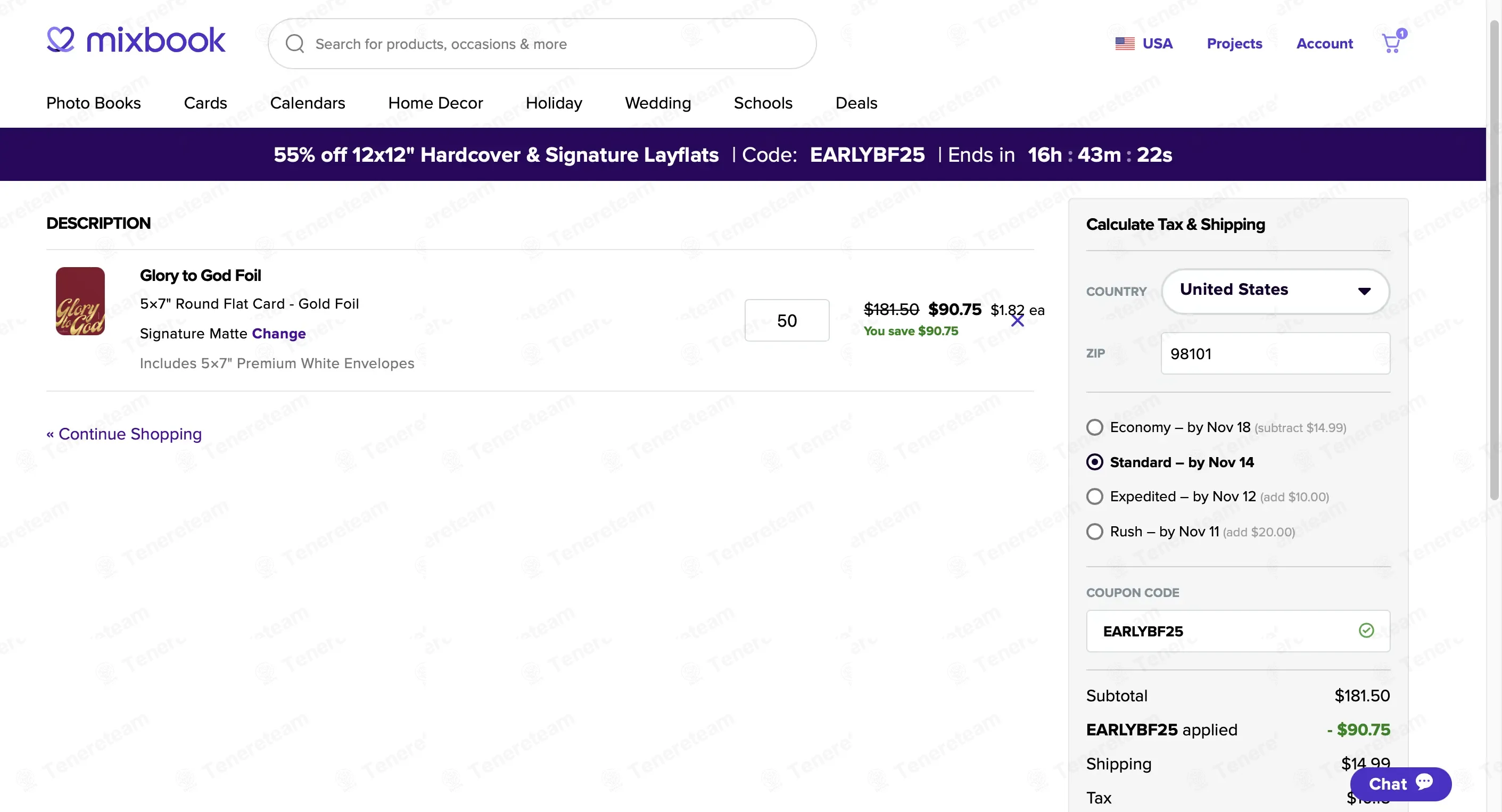Choose Expedited shipping by Nov 12
The image size is (1502, 812).
[x=1095, y=496]
